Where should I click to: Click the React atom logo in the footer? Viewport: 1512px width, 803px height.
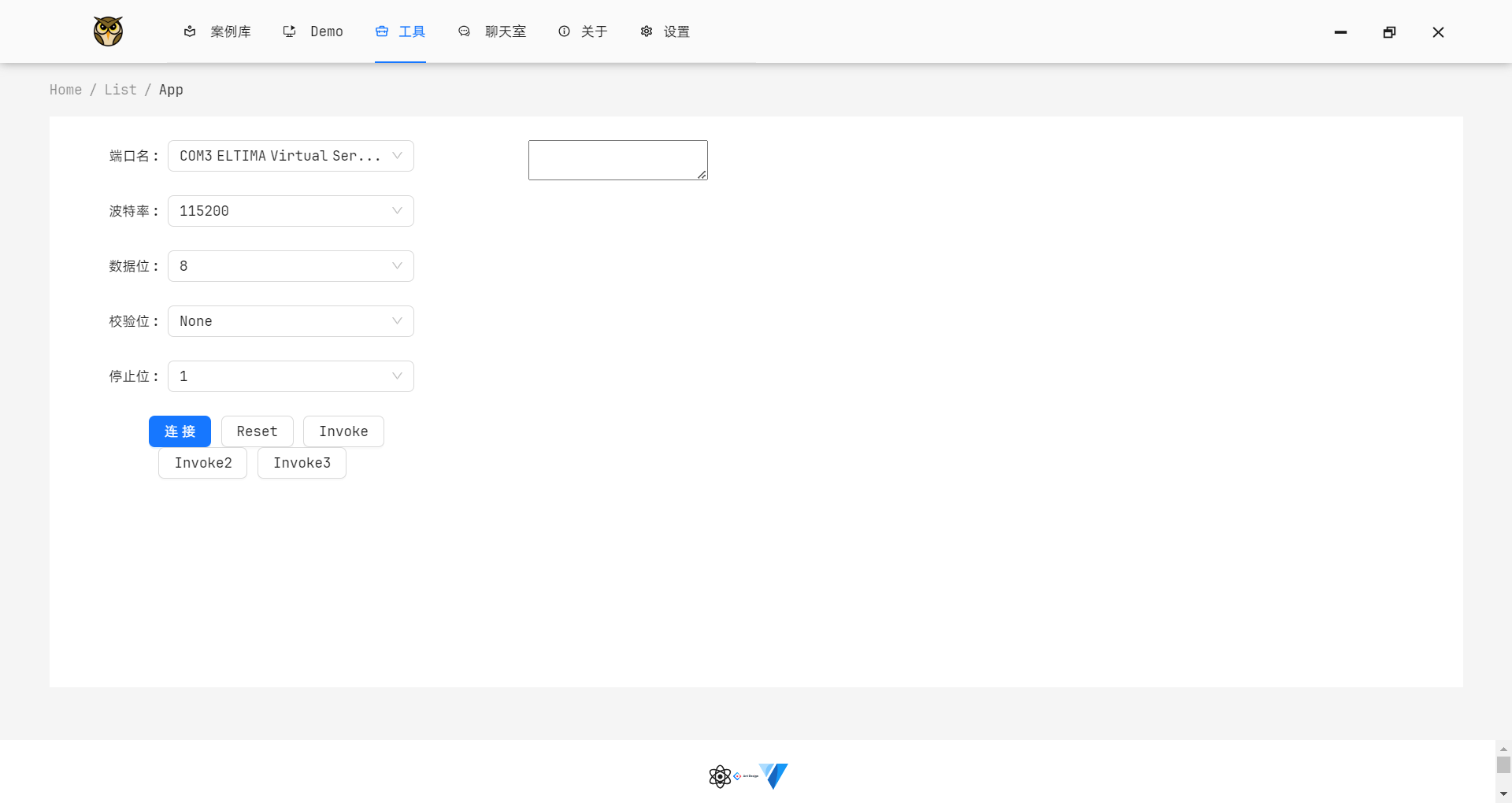(x=720, y=776)
